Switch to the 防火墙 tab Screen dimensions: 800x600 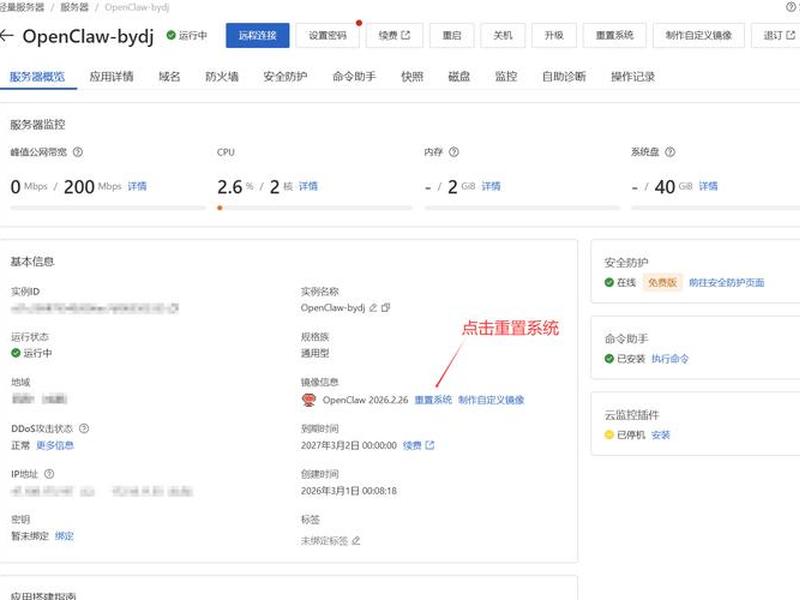coord(222,77)
